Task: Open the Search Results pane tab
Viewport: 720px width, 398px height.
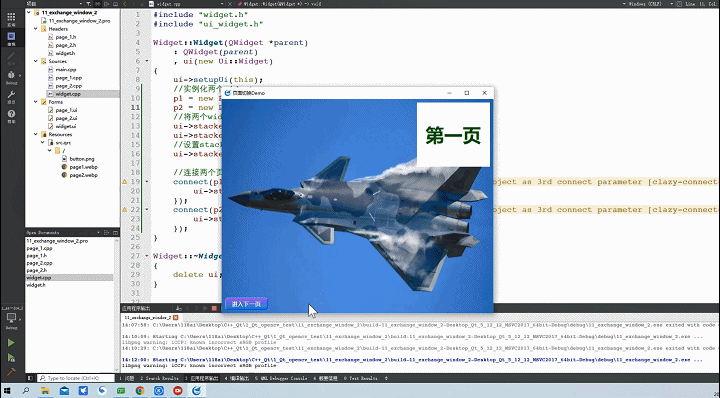Action: point(159,379)
